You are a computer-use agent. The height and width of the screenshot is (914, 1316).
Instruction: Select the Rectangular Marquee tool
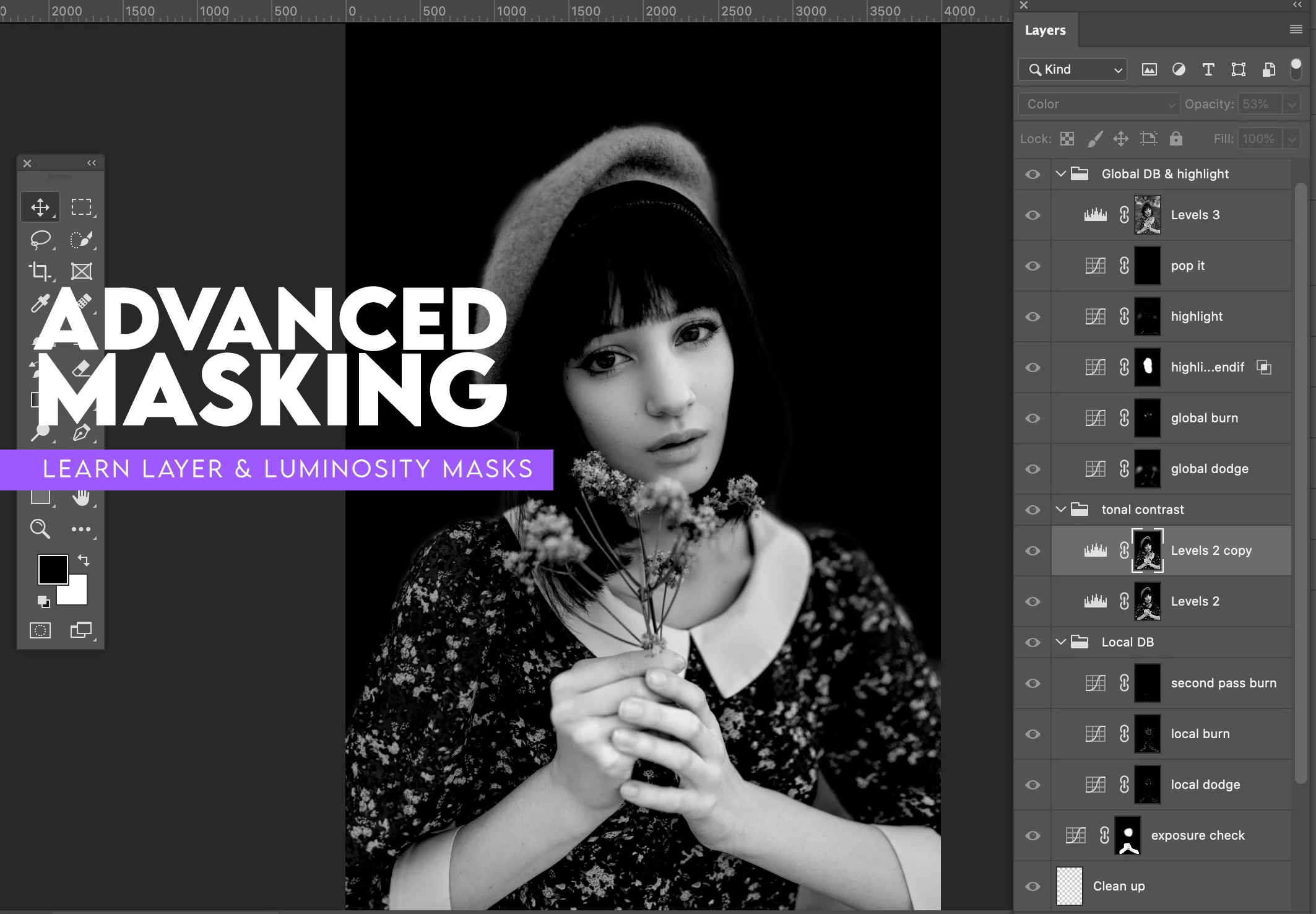pyautogui.click(x=81, y=207)
